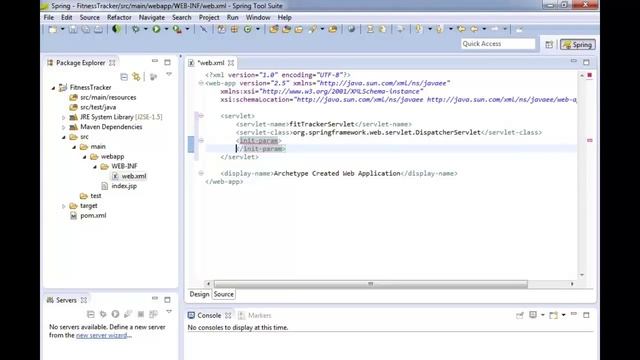Click the Open Console icon

point(553,315)
